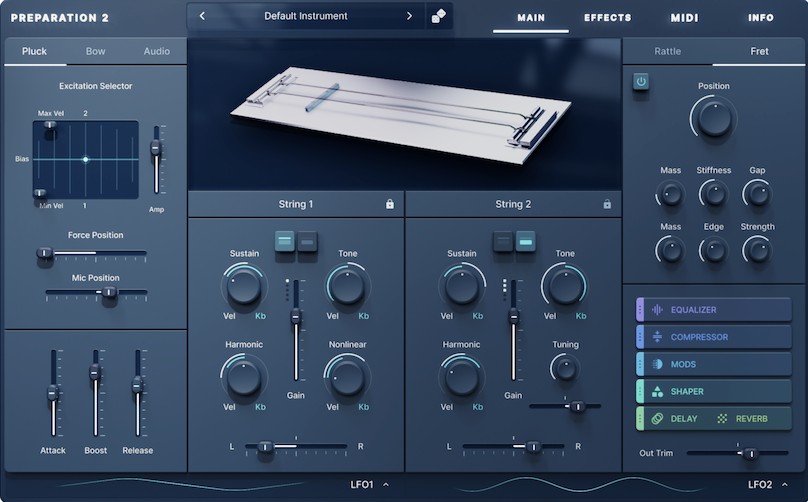
Task: Enable first mode button on String 1
Action: pyautogui.click(x=284, y=241)
